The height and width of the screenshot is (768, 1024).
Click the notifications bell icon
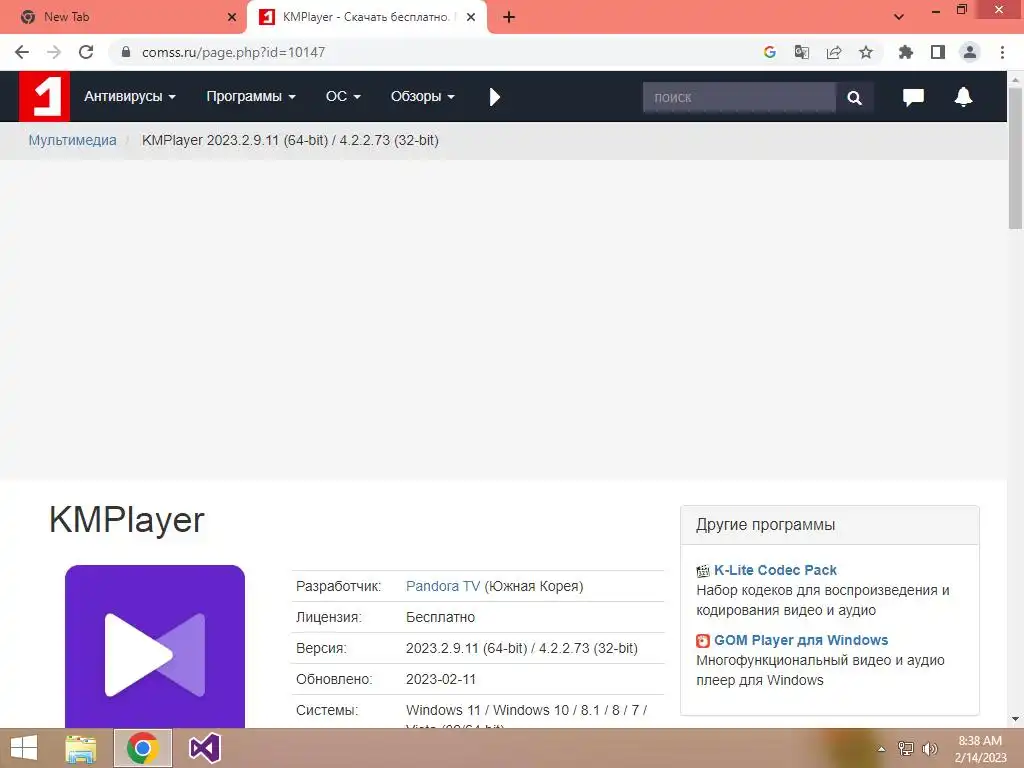click(x=963, y=97)
